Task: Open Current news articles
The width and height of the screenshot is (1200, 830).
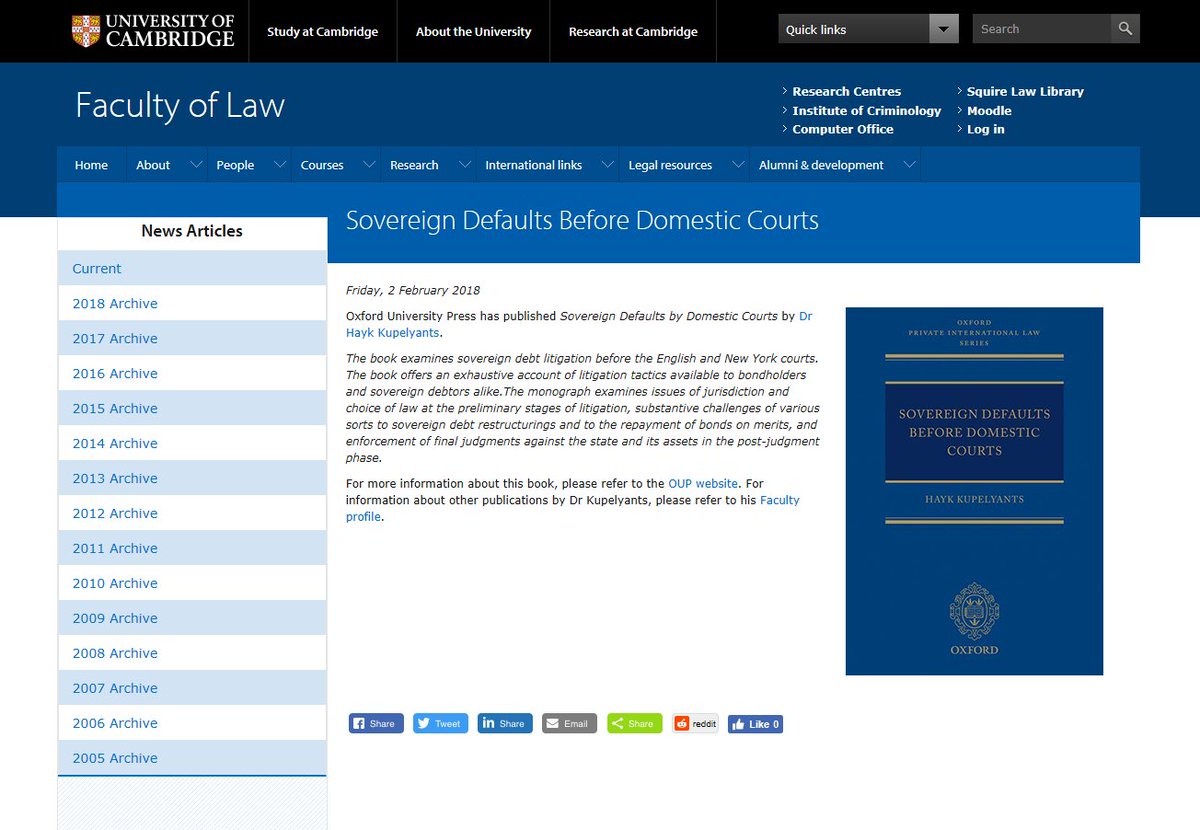Action: 192,268
